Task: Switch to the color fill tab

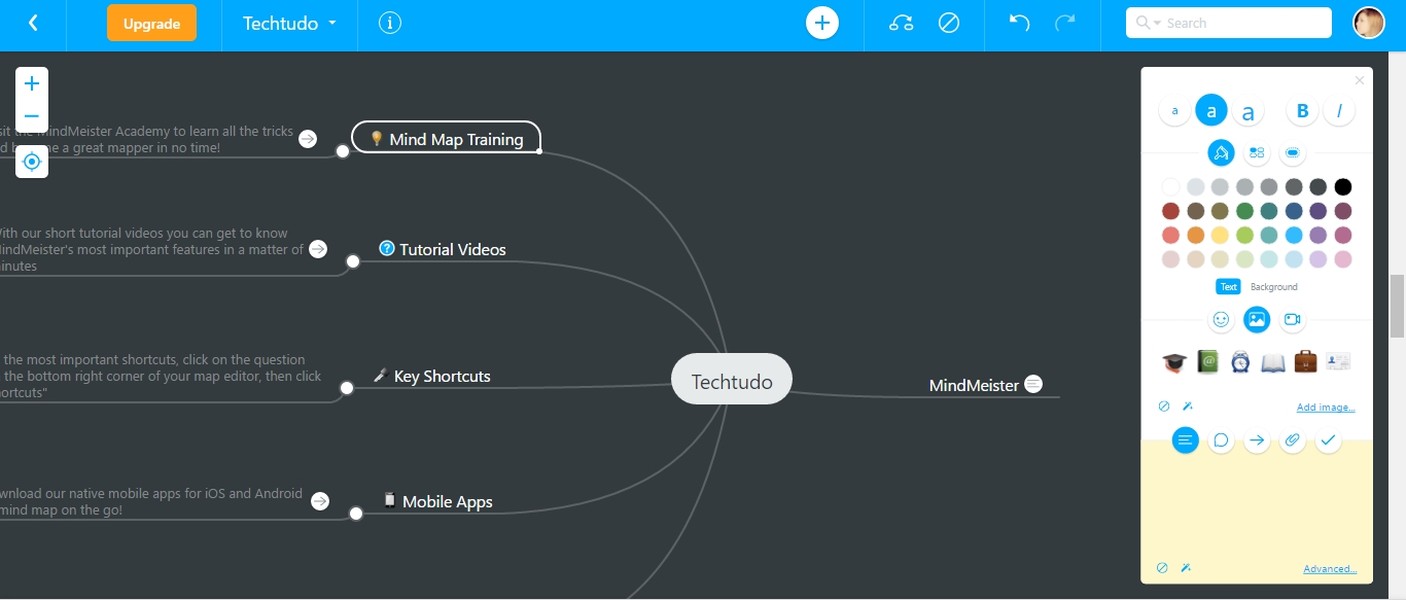Action: [x=1220, y=153]
